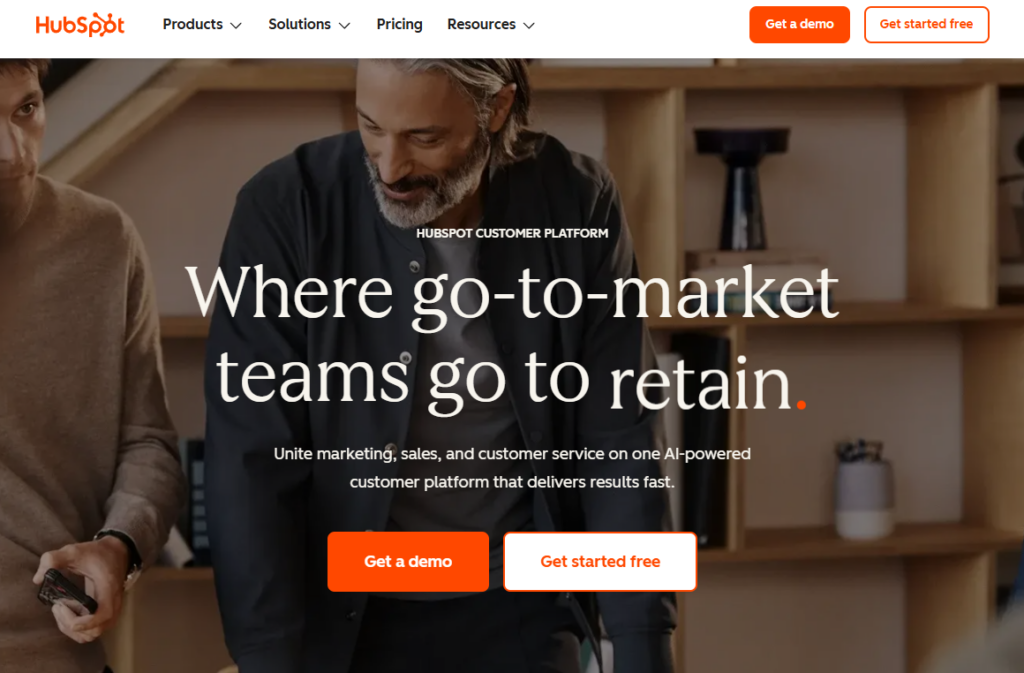Click the 'Unite marketing, sales' description paragraph
1024x673 pixels.
point(512,468)
